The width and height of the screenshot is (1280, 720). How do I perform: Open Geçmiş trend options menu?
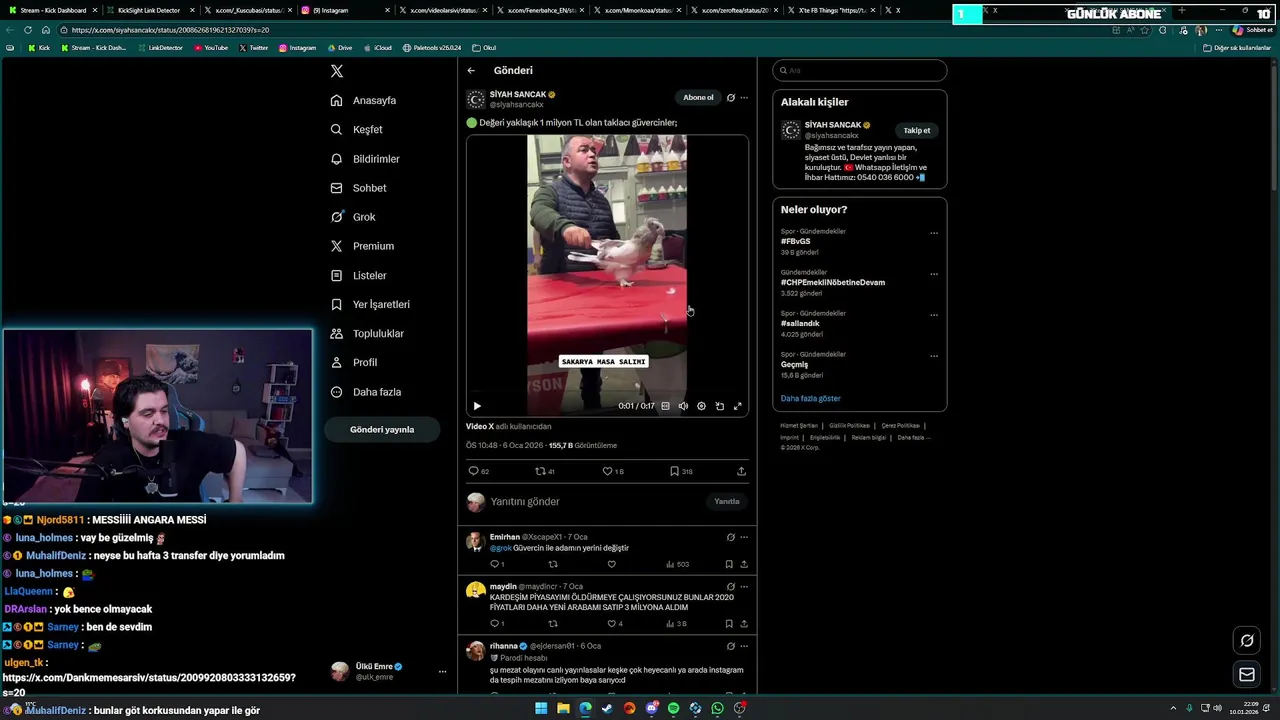(x=934, y=356)
